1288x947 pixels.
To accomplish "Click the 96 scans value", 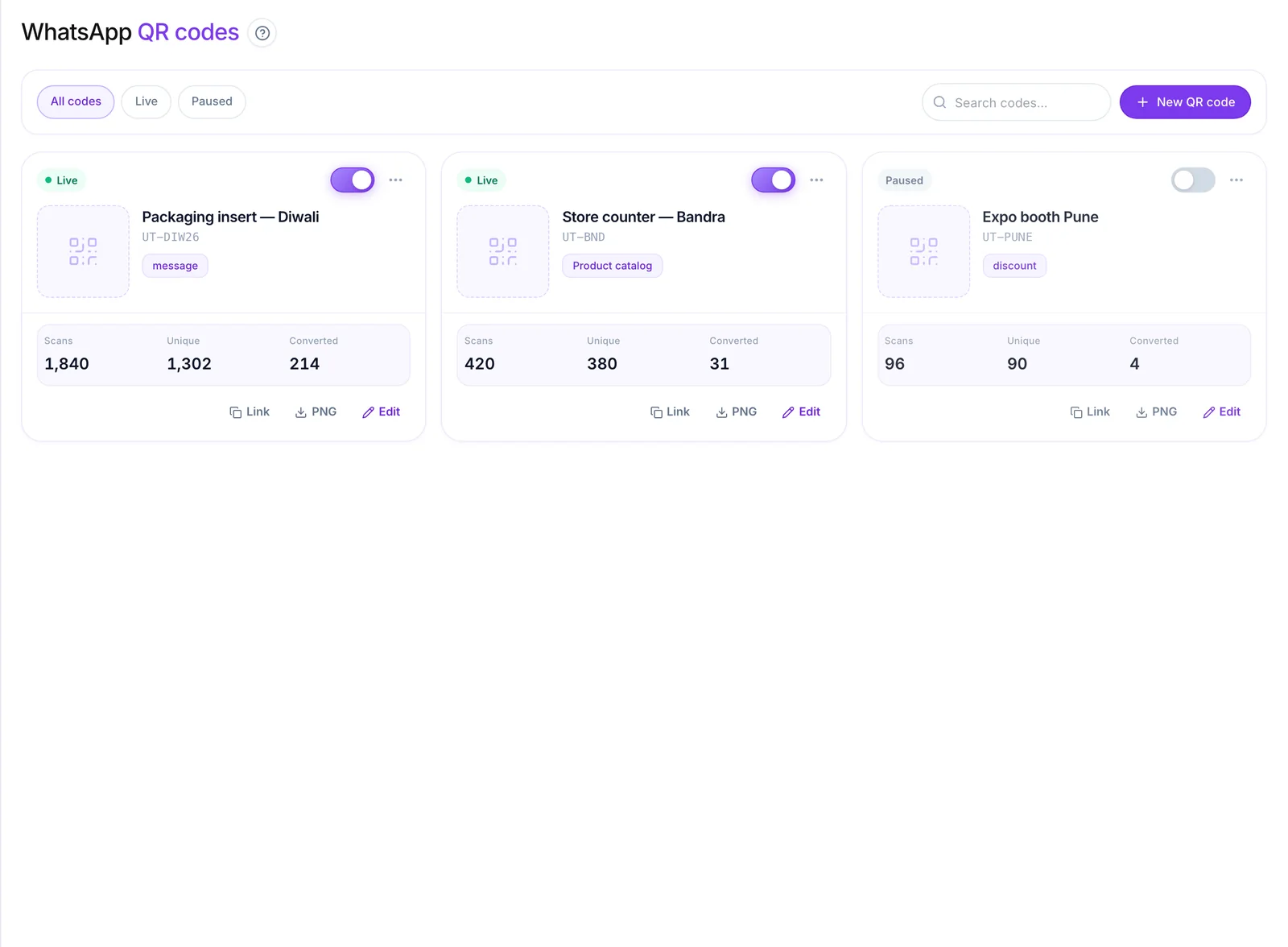I will pos(894,364).
